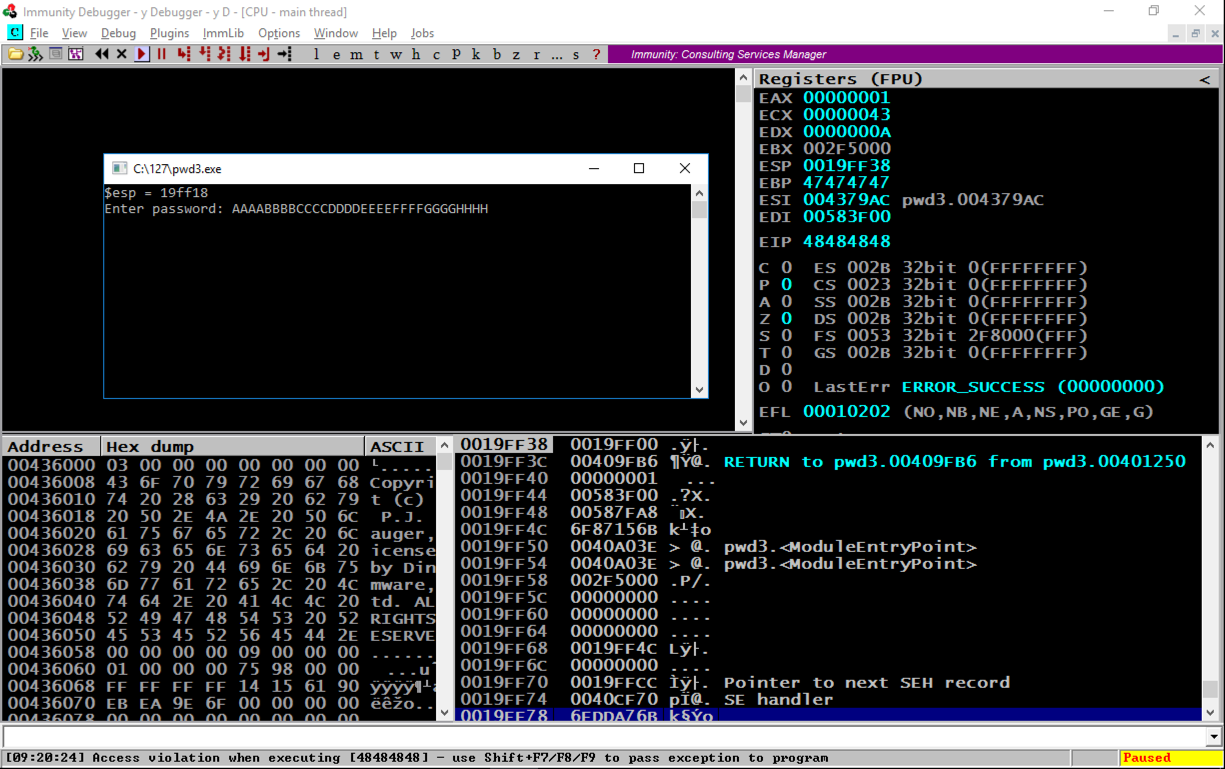Image resolution: width=1225 pixels, height=769 pixels.
Task: Pause execution with the red pause icon
Action: pyautogui.click(x=161, y=54)
